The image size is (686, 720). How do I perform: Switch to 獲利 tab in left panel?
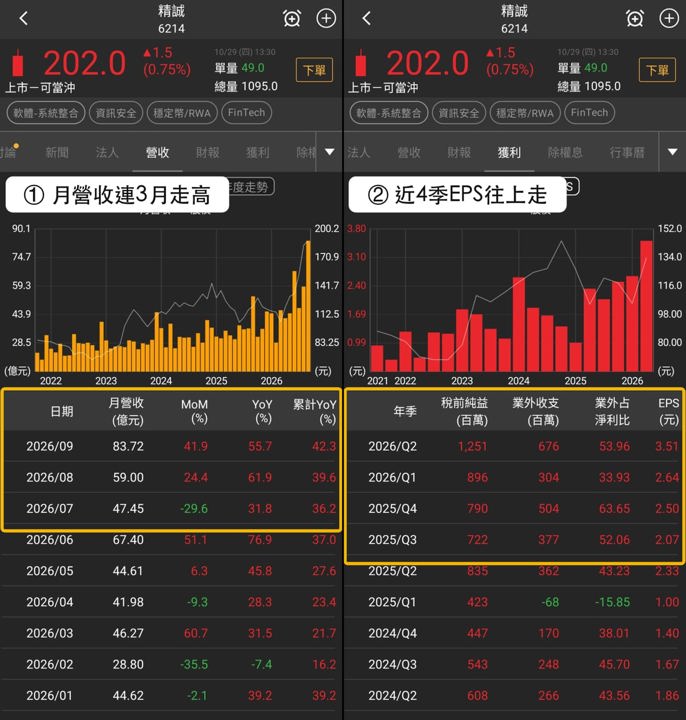click(258, 152)
